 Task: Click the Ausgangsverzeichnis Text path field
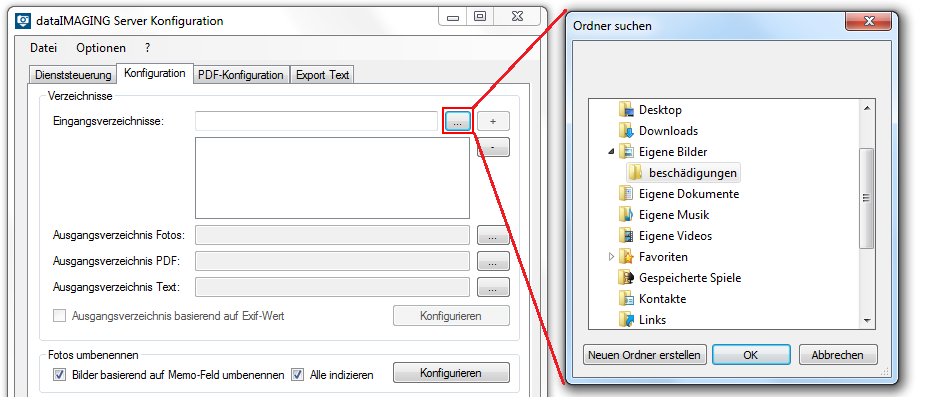(x=332, y=287)
